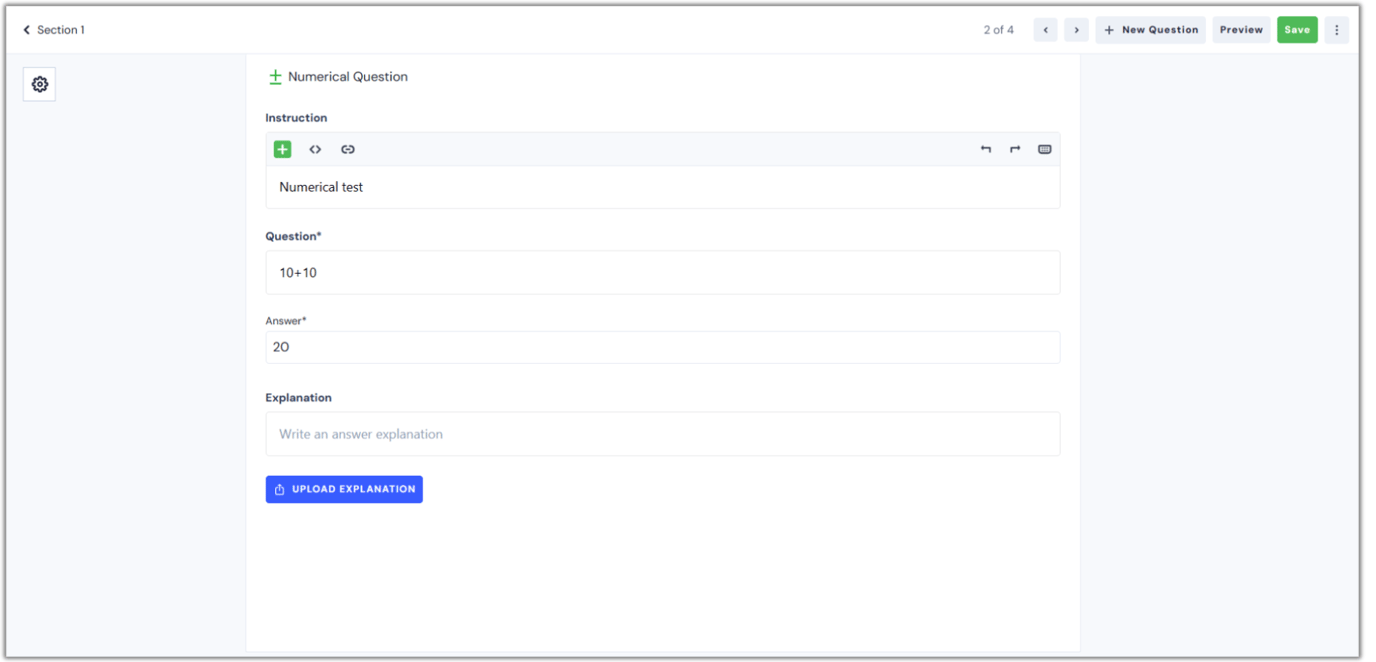
Task: Click the green plus insert icon
Action: tap(282, 149)
